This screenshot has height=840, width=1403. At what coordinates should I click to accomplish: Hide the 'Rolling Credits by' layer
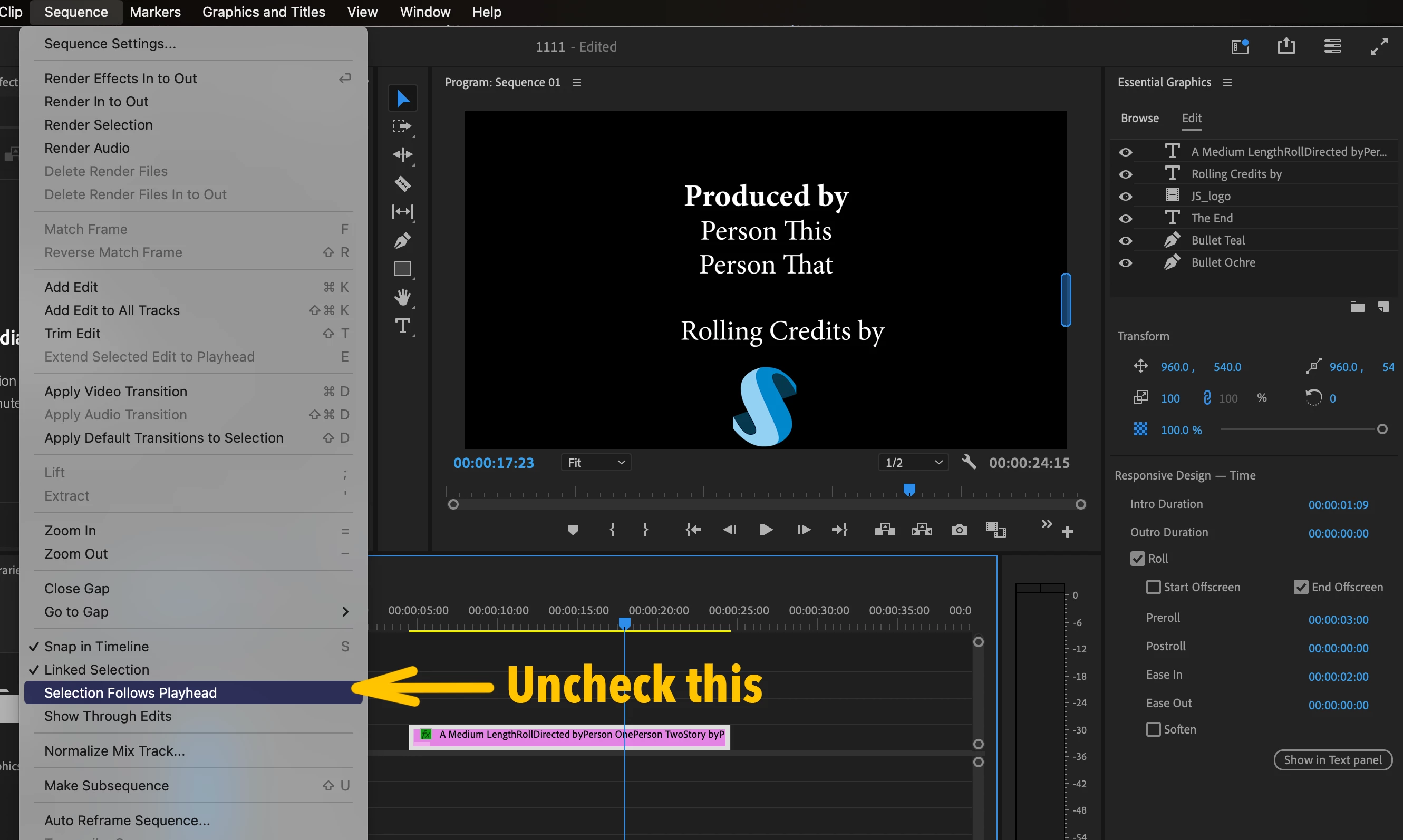[1126, 174]
